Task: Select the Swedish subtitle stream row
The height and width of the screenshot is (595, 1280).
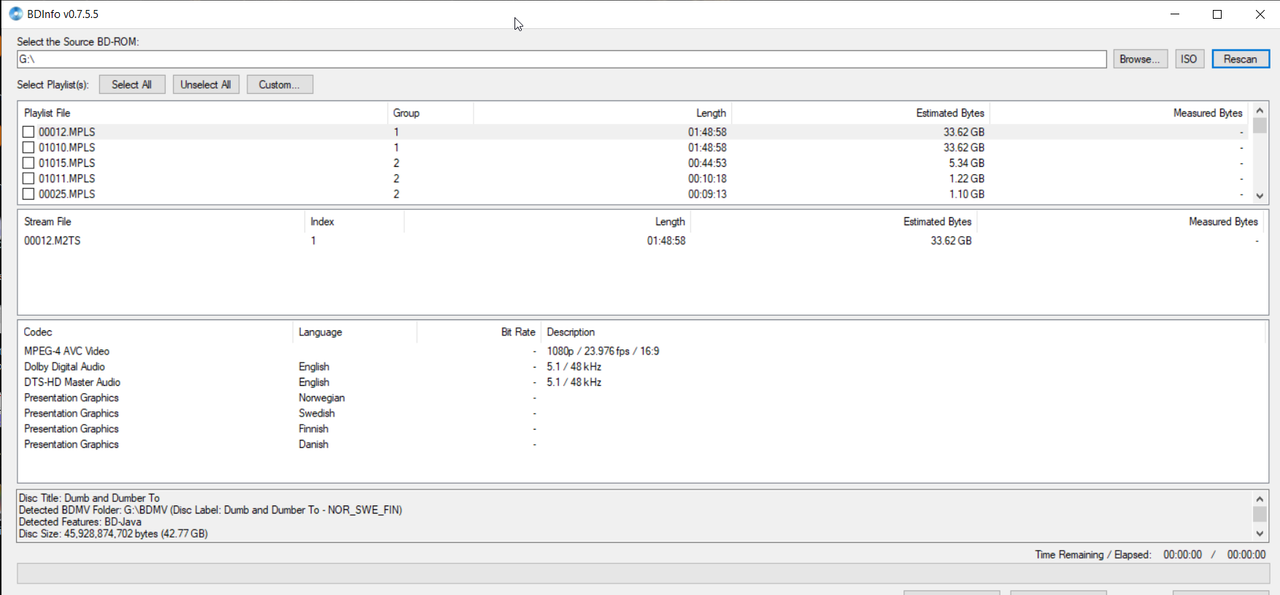Action: coord(641,413)
